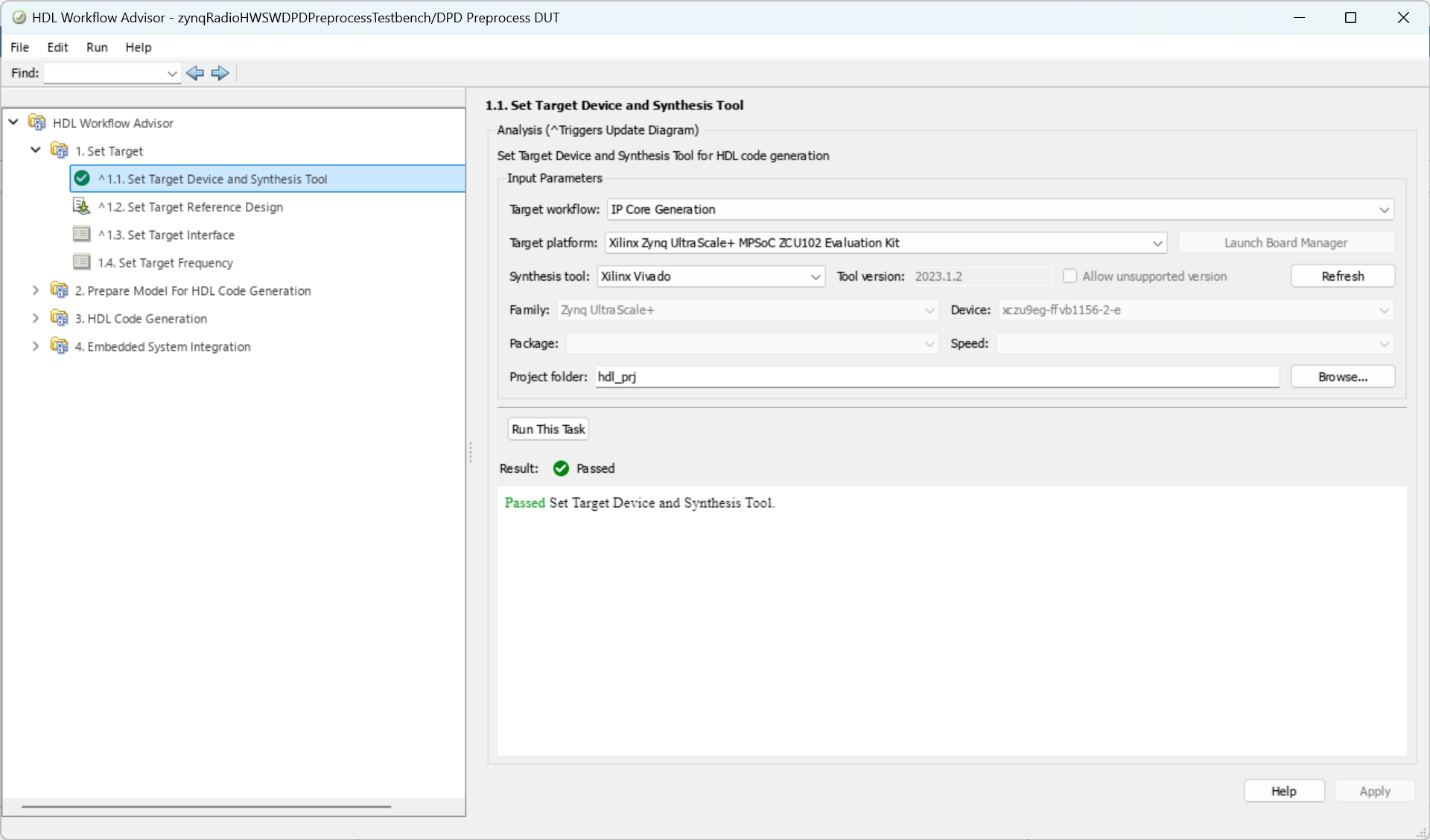Viewport: 1430px width, 840px height.
Task: Expand Prepare Model For HDL Code Generation
Action: click(x=35, y=290)
